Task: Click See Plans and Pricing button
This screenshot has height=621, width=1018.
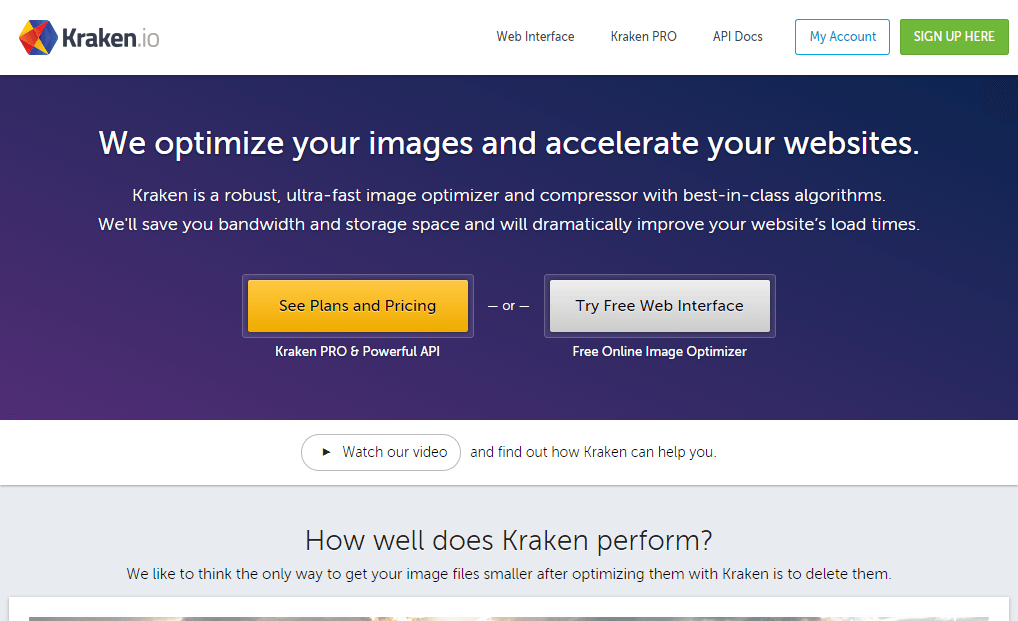Action: (357, 306)
